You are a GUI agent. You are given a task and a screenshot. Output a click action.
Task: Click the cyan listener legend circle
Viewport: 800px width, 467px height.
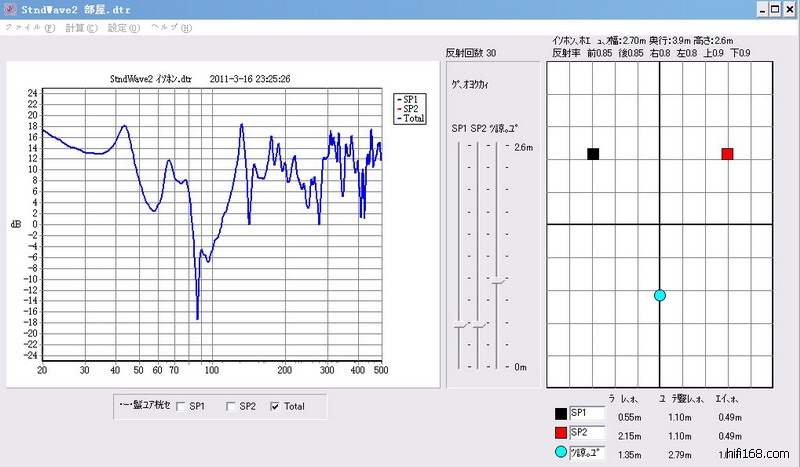[x=559, y=453]
